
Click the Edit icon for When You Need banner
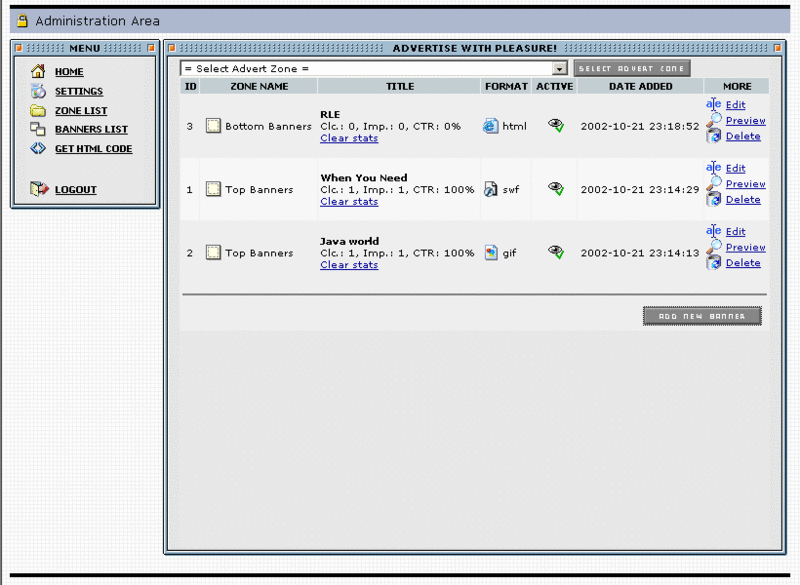[x=713, y=167]
